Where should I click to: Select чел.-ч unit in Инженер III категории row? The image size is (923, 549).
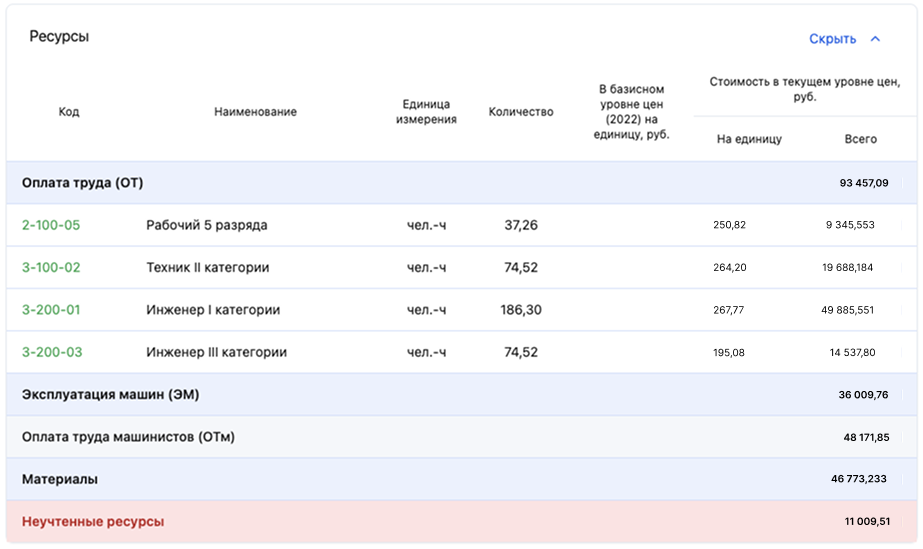426,352
